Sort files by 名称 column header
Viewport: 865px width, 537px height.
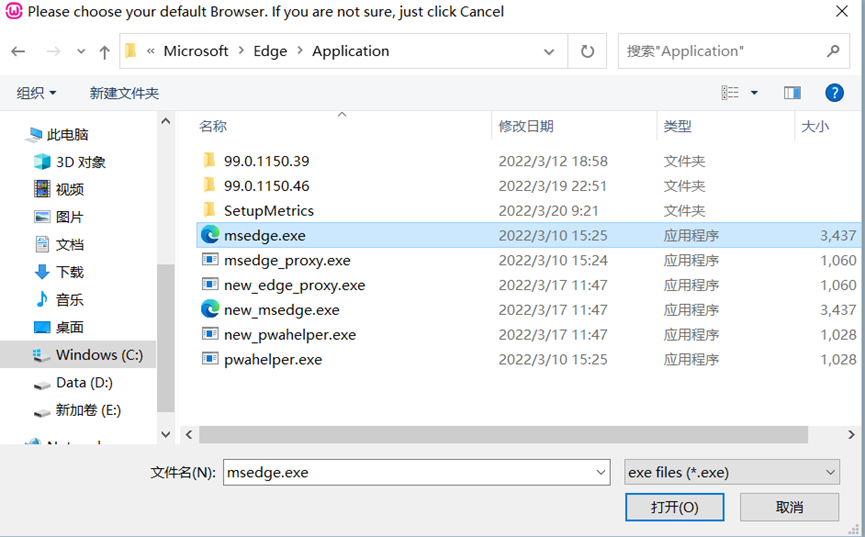pyautogui.click(x=213, y=126)
